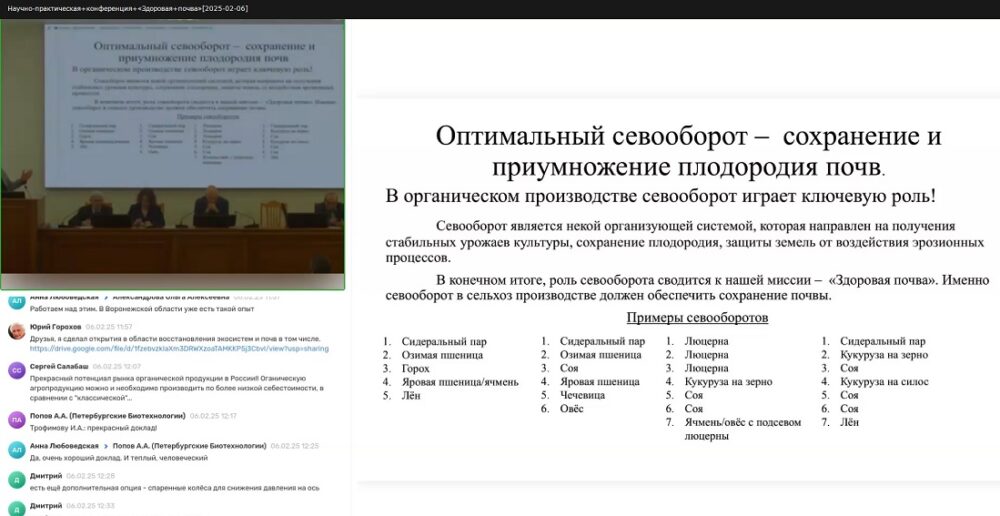Click the purple СС avatar of Сергей Салабаш
This screenshot has height=516, width=1000.
[x=16, y=371]
